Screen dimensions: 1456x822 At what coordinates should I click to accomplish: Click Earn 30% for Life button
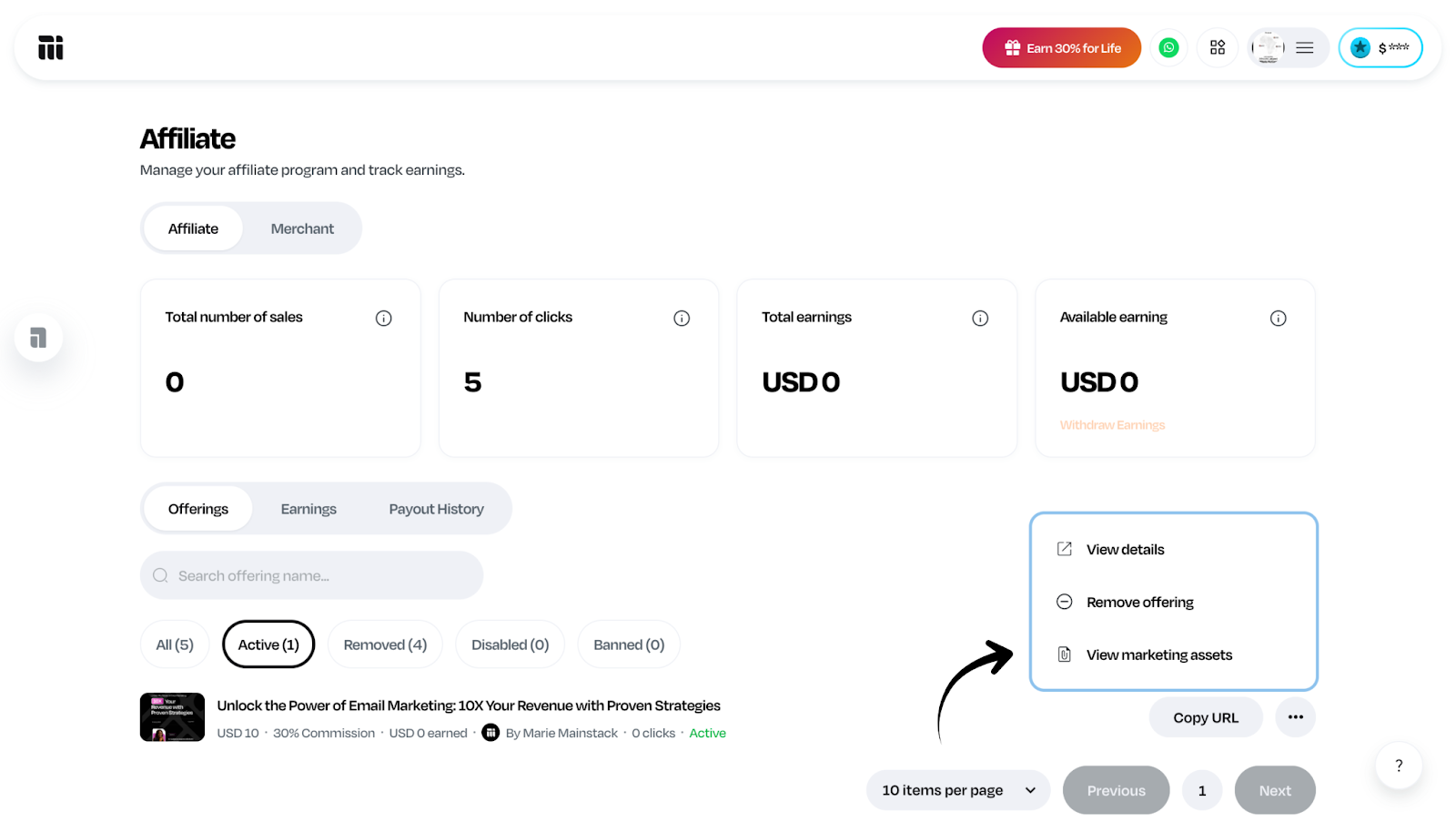click(1061, 47)
